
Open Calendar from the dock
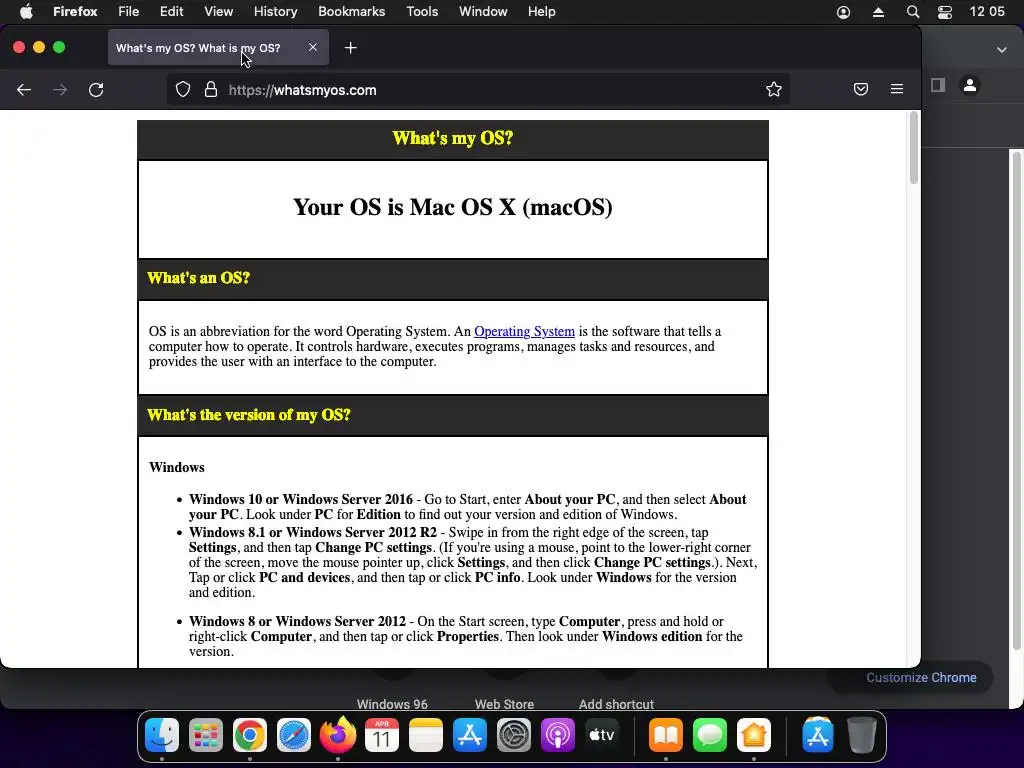tap(381, 735)
